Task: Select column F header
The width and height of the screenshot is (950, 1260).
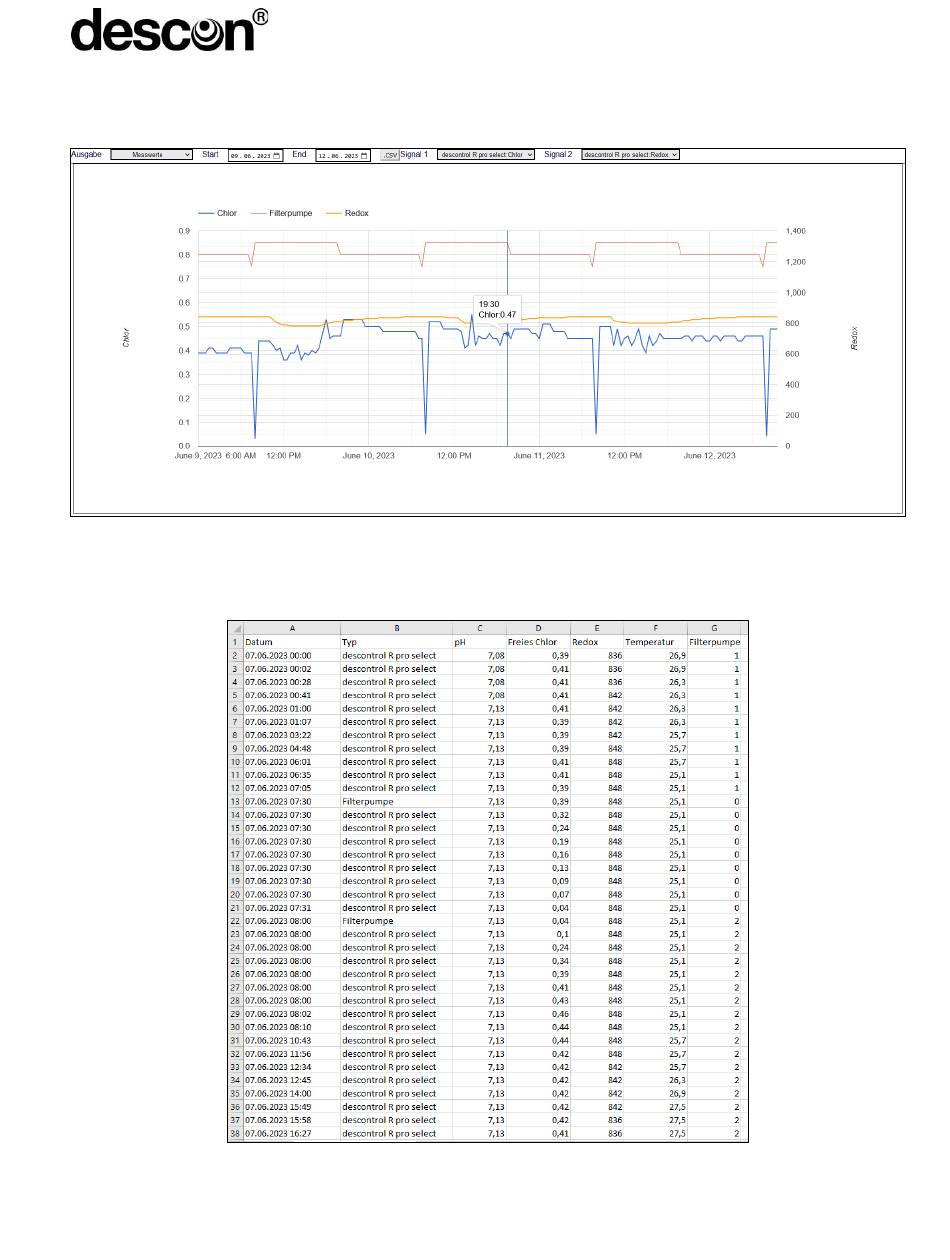Action: pyautogui.click(x=655, y=628)
